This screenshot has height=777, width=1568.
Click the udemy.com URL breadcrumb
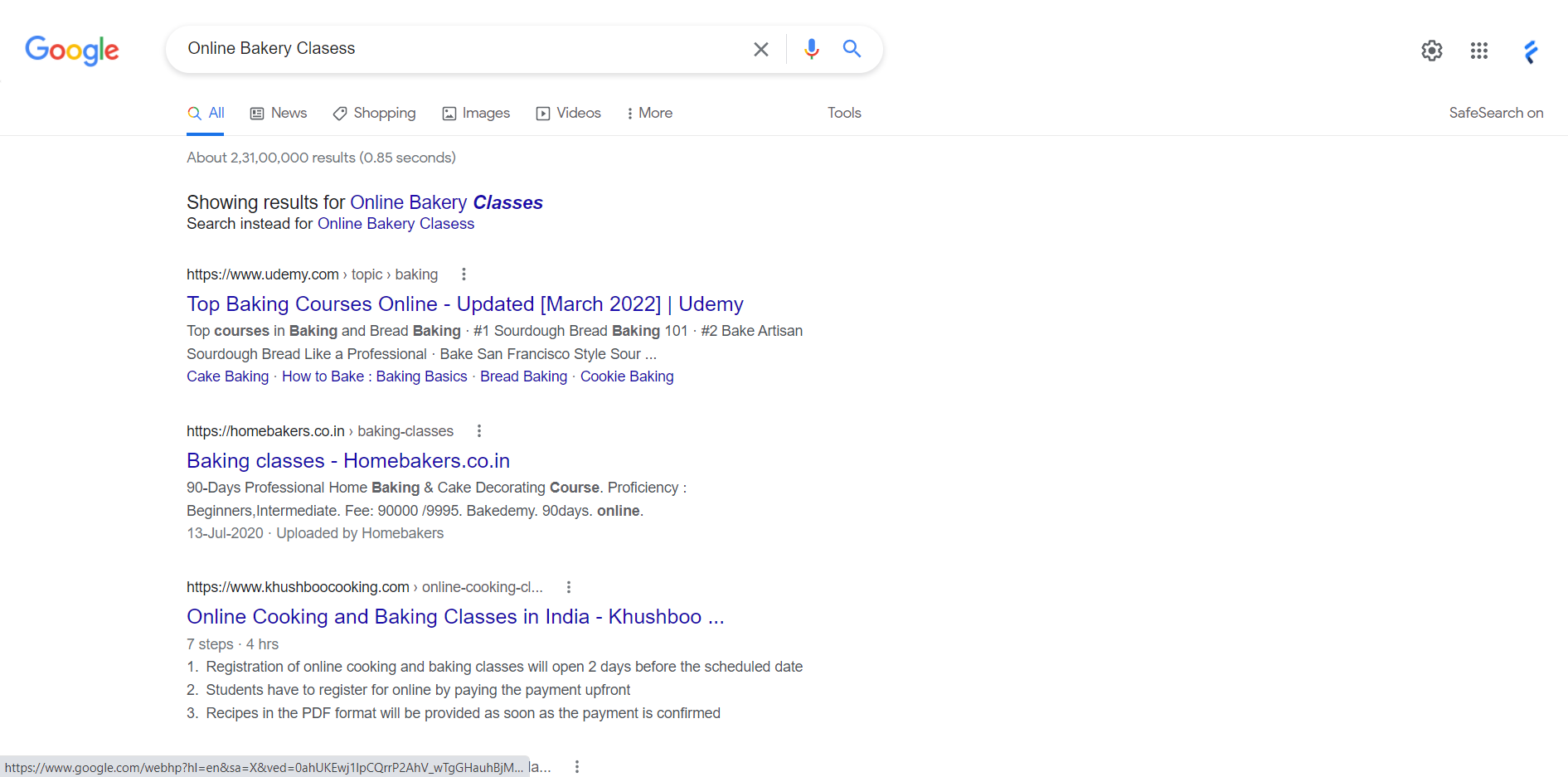coord(312,274)
